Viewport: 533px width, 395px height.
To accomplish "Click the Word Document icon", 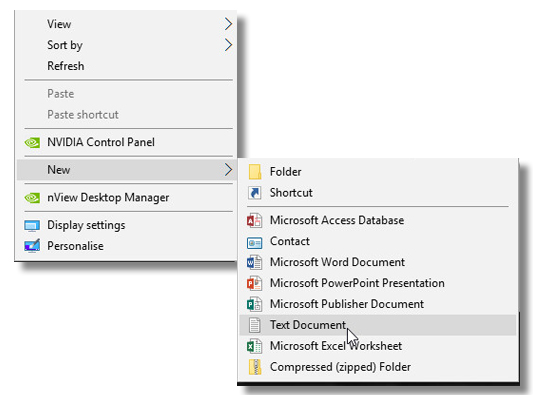I will (254, 262).
